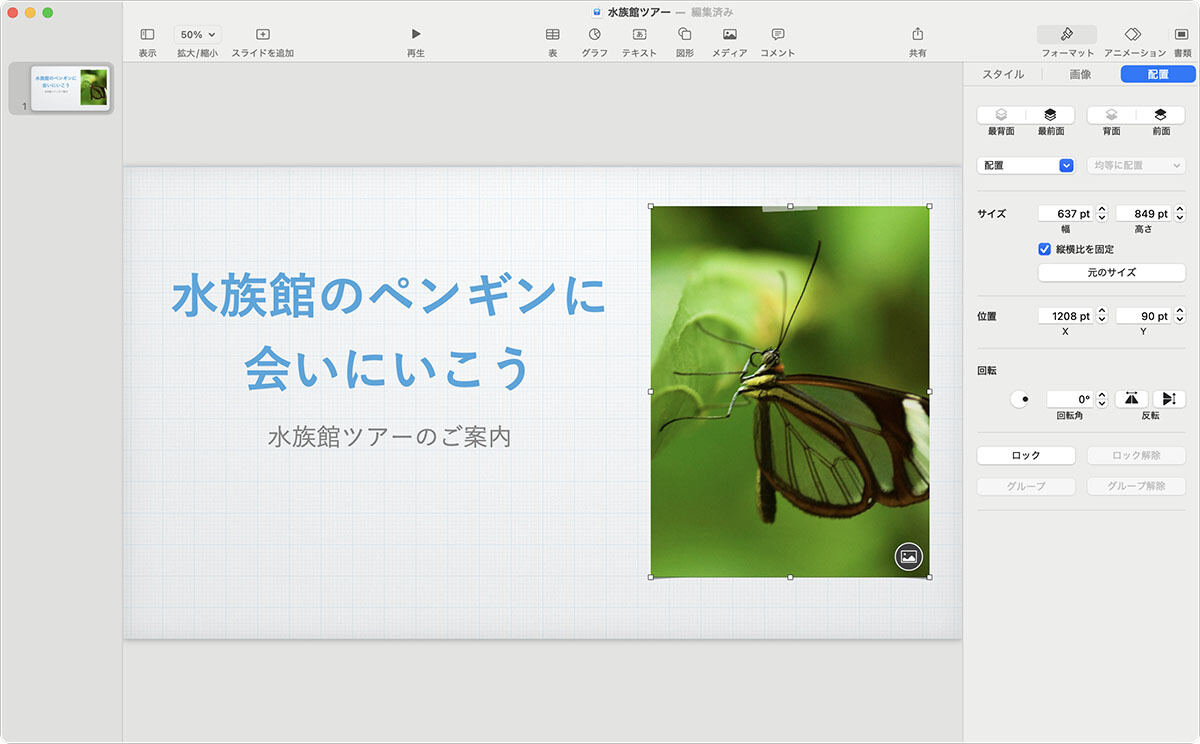Click the Y field showing 90 pt
1200x744 pixels.
pyautogui.click(x=1144, y=316)
